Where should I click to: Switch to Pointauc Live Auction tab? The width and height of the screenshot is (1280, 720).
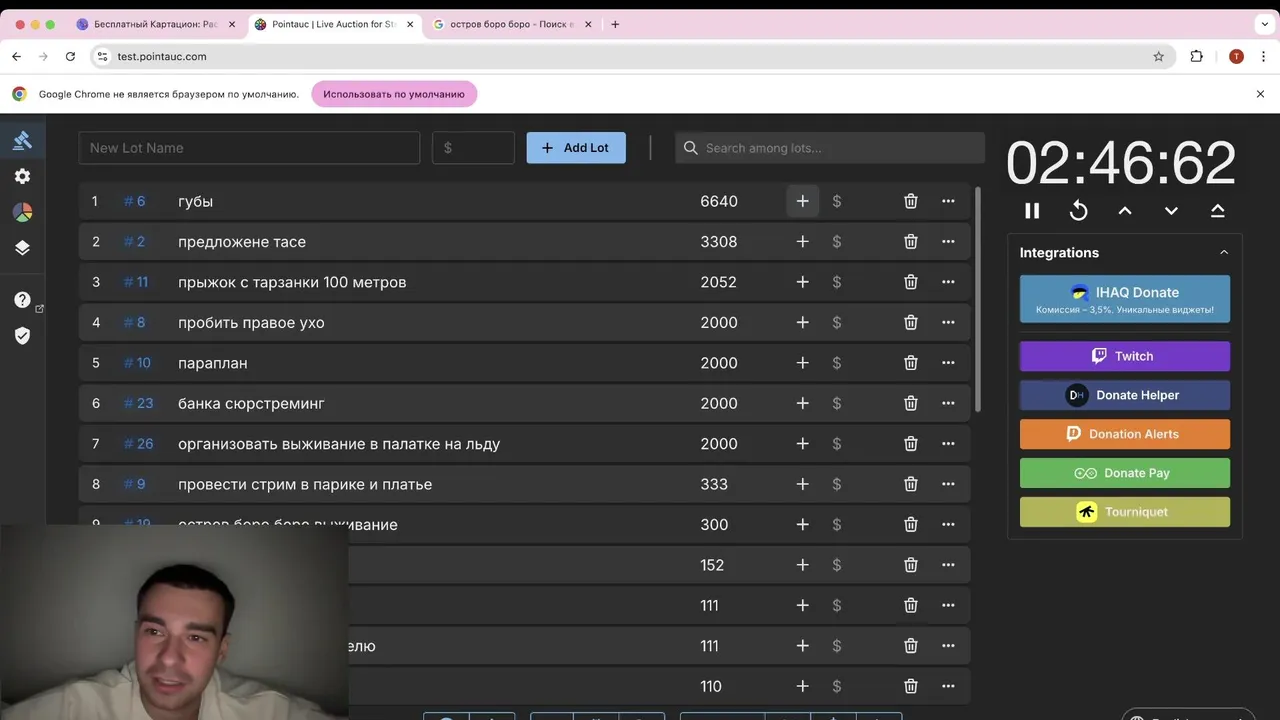pos(334,24)
